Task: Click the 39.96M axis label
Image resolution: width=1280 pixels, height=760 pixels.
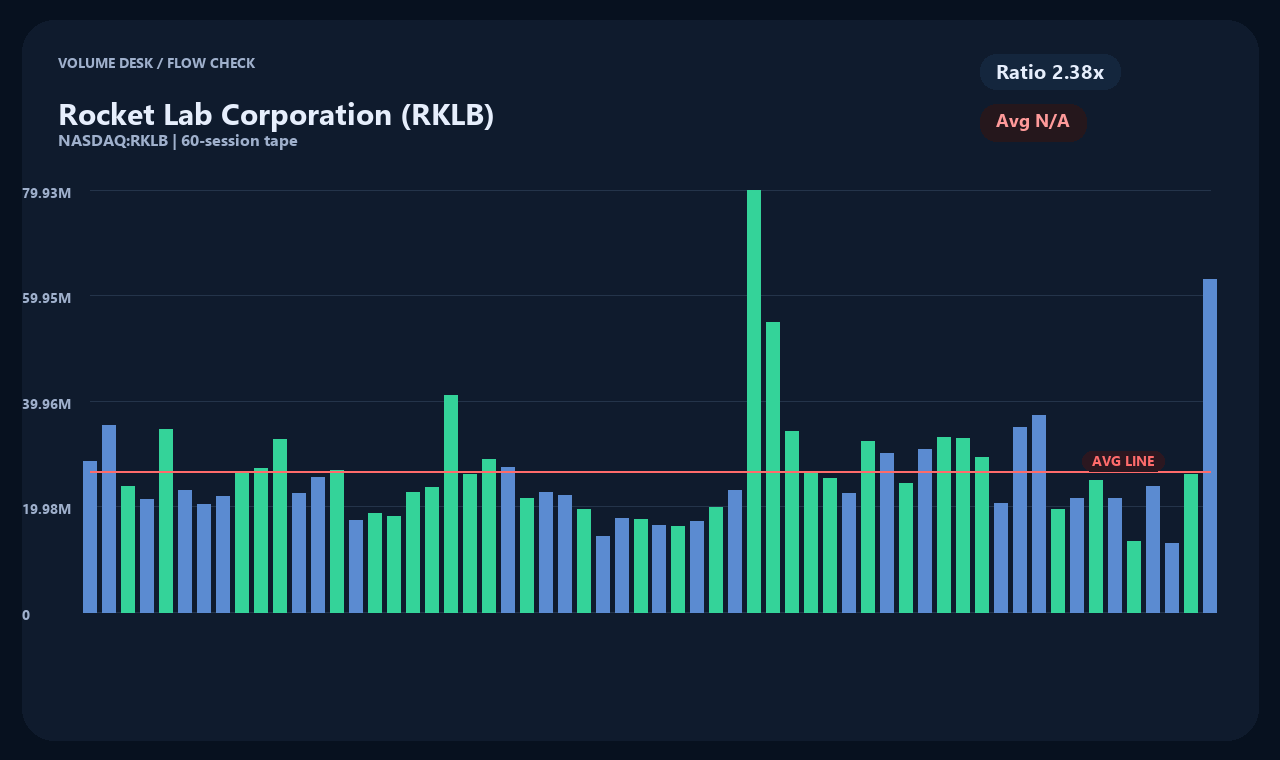Action: 47,404
